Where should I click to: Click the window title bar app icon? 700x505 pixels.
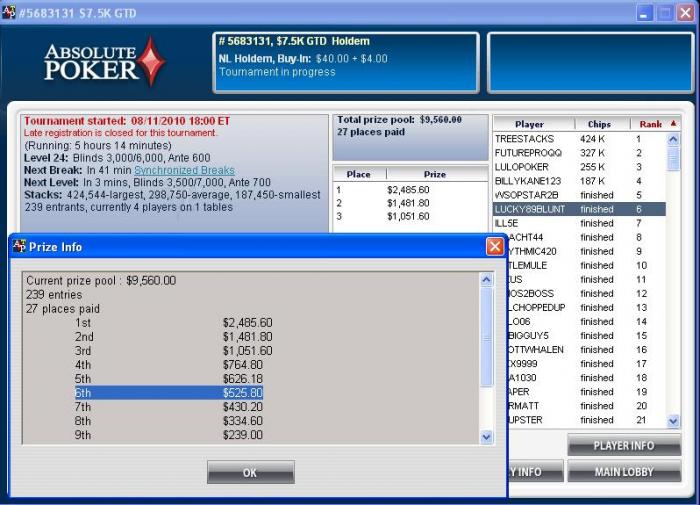coord(8,13)
